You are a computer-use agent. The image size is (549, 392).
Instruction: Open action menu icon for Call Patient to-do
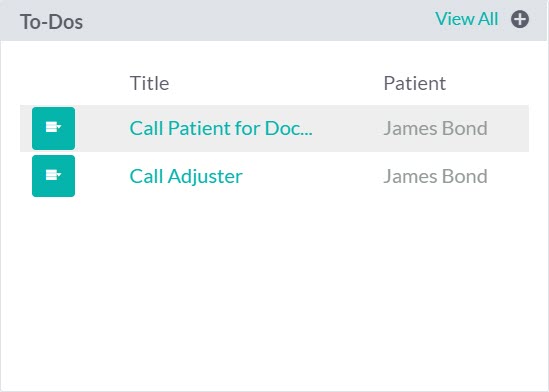(53, 127)
